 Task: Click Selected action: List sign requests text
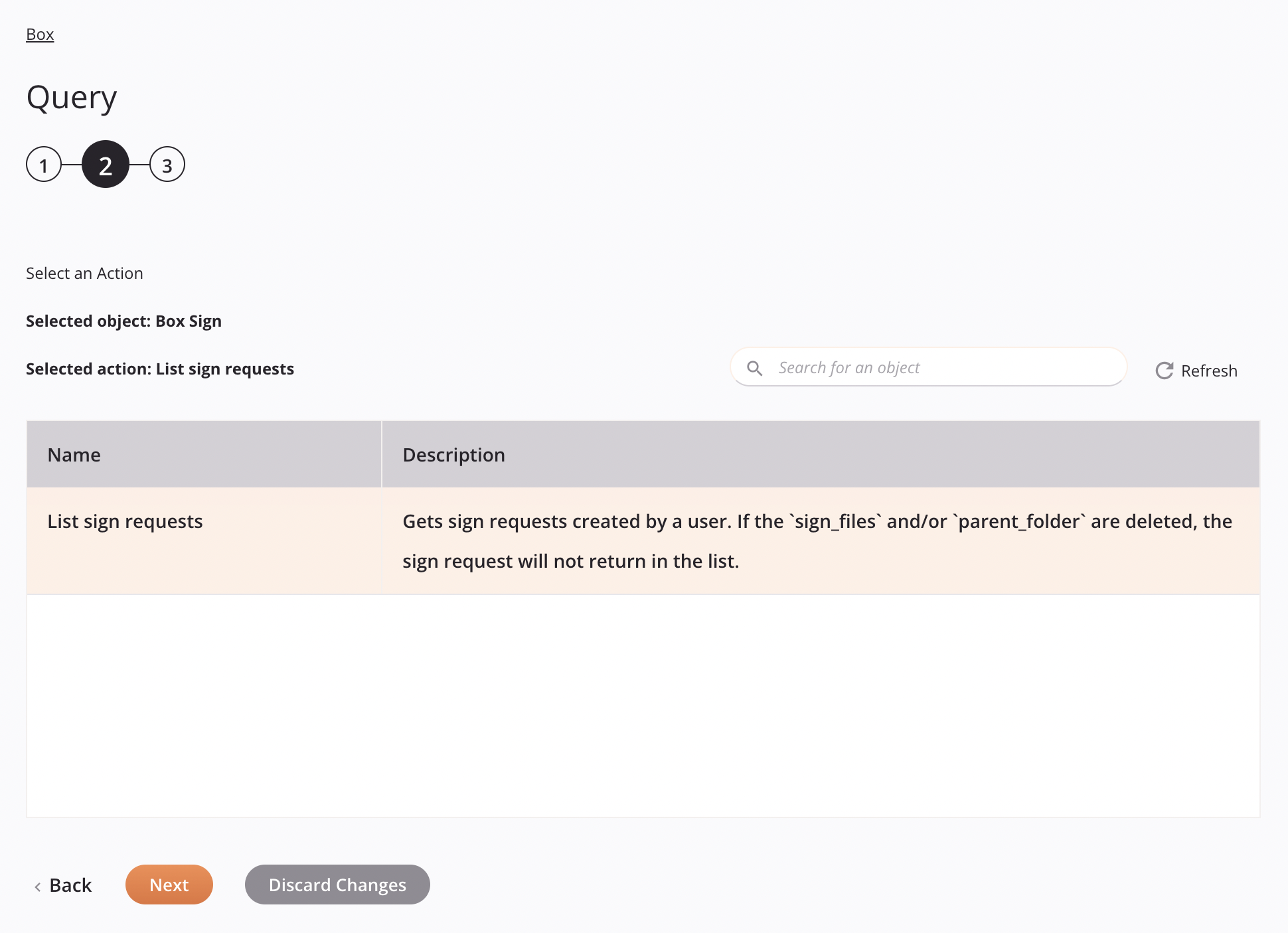tap(160, 369)
